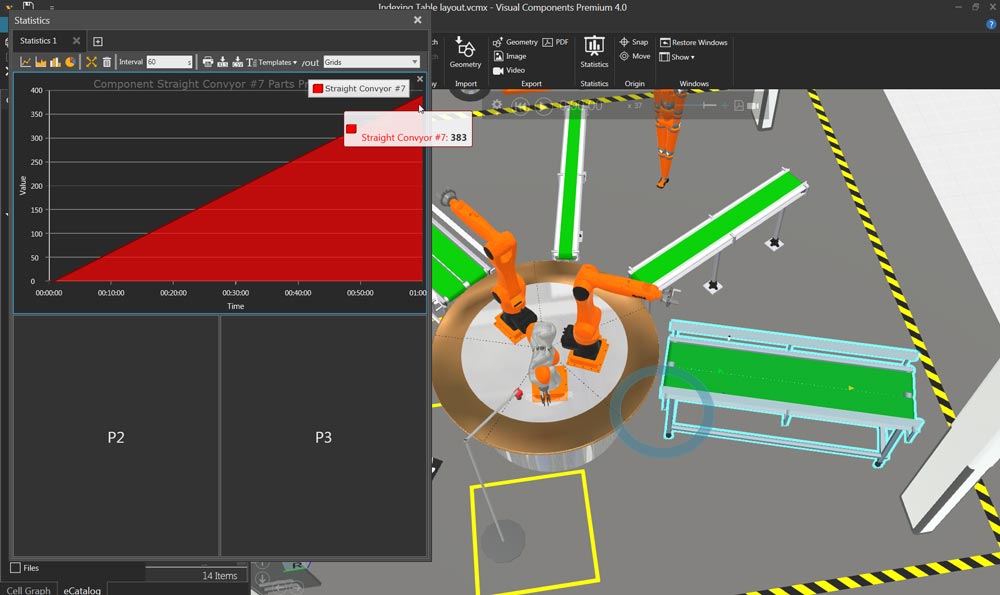Click the simulation play button
1000x595 pixels.
(543, 105)
